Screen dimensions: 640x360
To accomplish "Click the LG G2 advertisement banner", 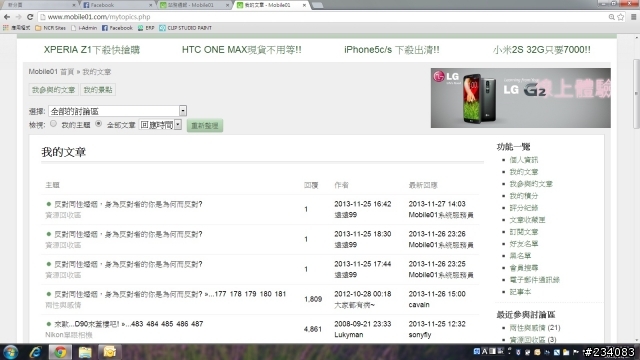I will coord(521,98).
